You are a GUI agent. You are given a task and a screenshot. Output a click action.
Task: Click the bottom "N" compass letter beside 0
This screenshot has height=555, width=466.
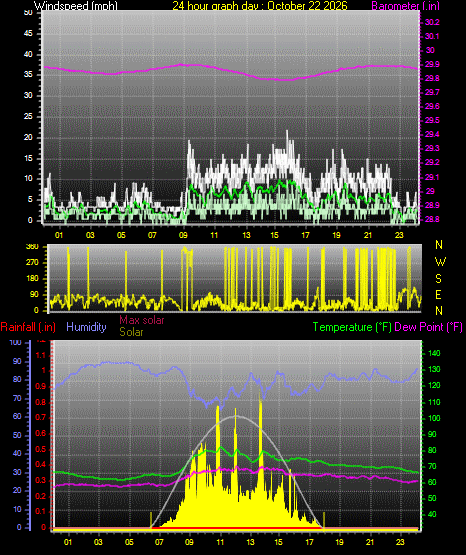coord(439,311)
